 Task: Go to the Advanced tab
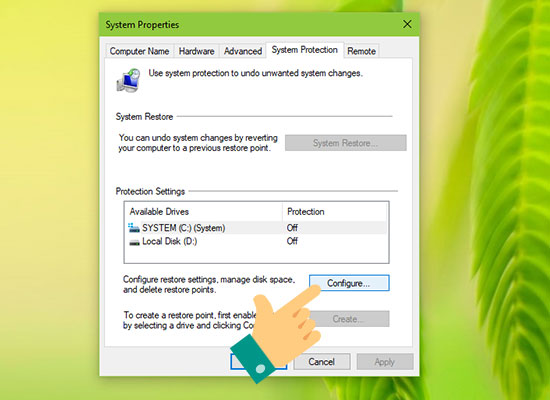click(243, 51)
